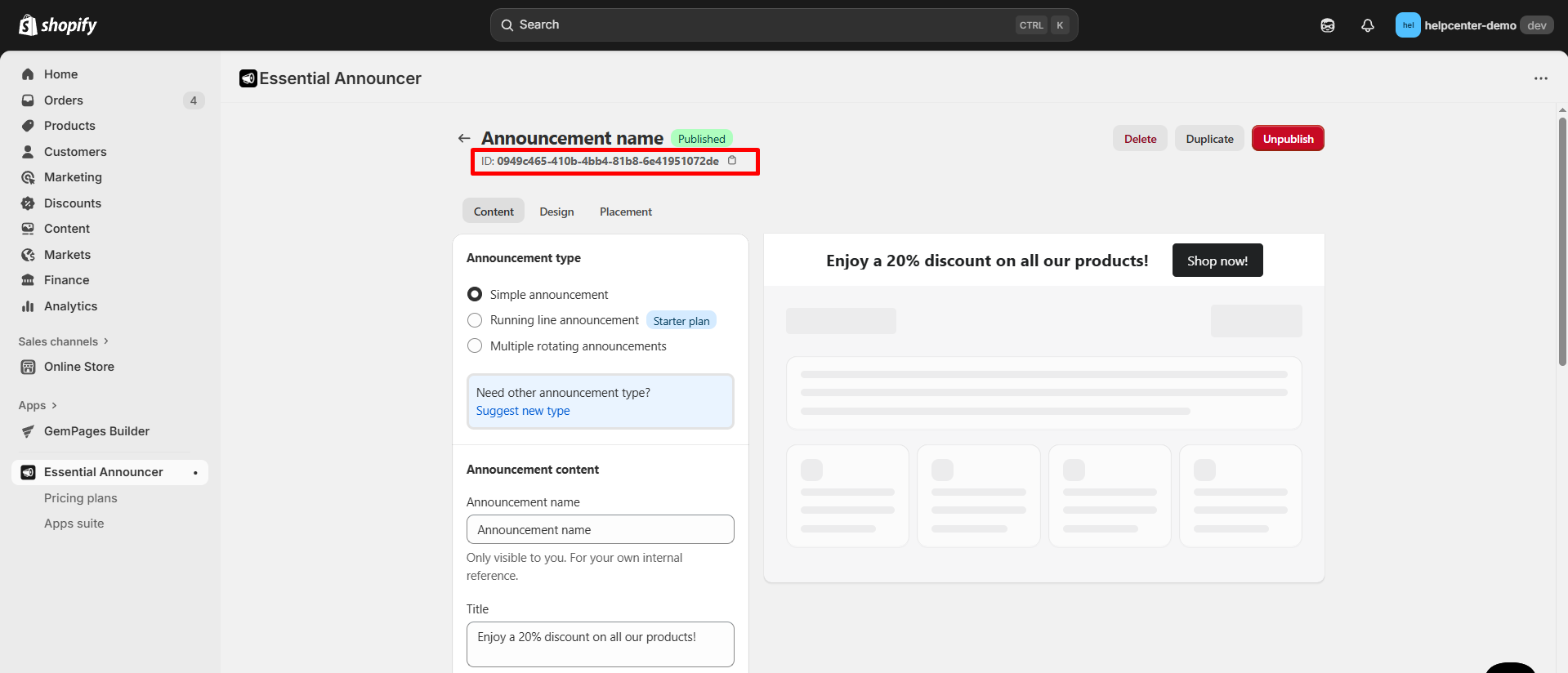Open Analytics from the sidebar
1568x673 pixels.
pyautogui.click(x=70, y=306)
